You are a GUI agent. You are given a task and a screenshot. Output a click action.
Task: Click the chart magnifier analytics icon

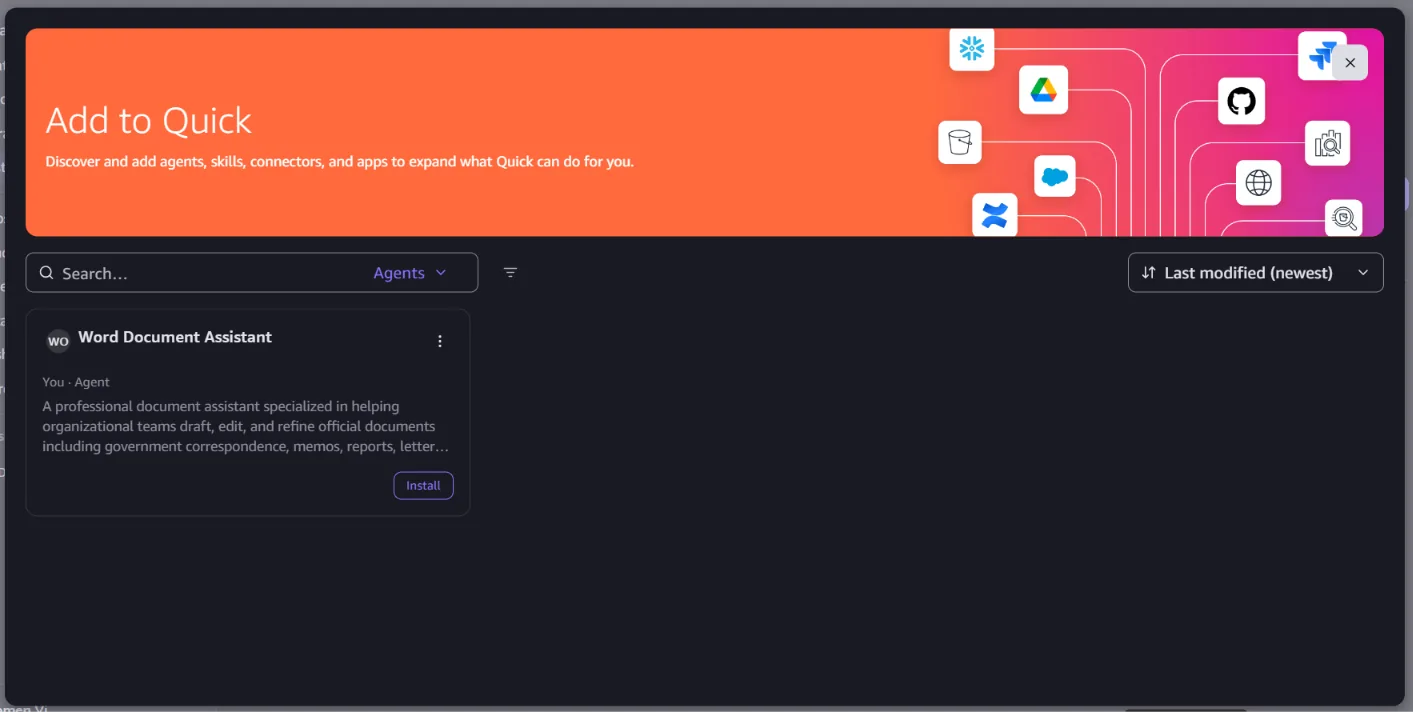1327,143
